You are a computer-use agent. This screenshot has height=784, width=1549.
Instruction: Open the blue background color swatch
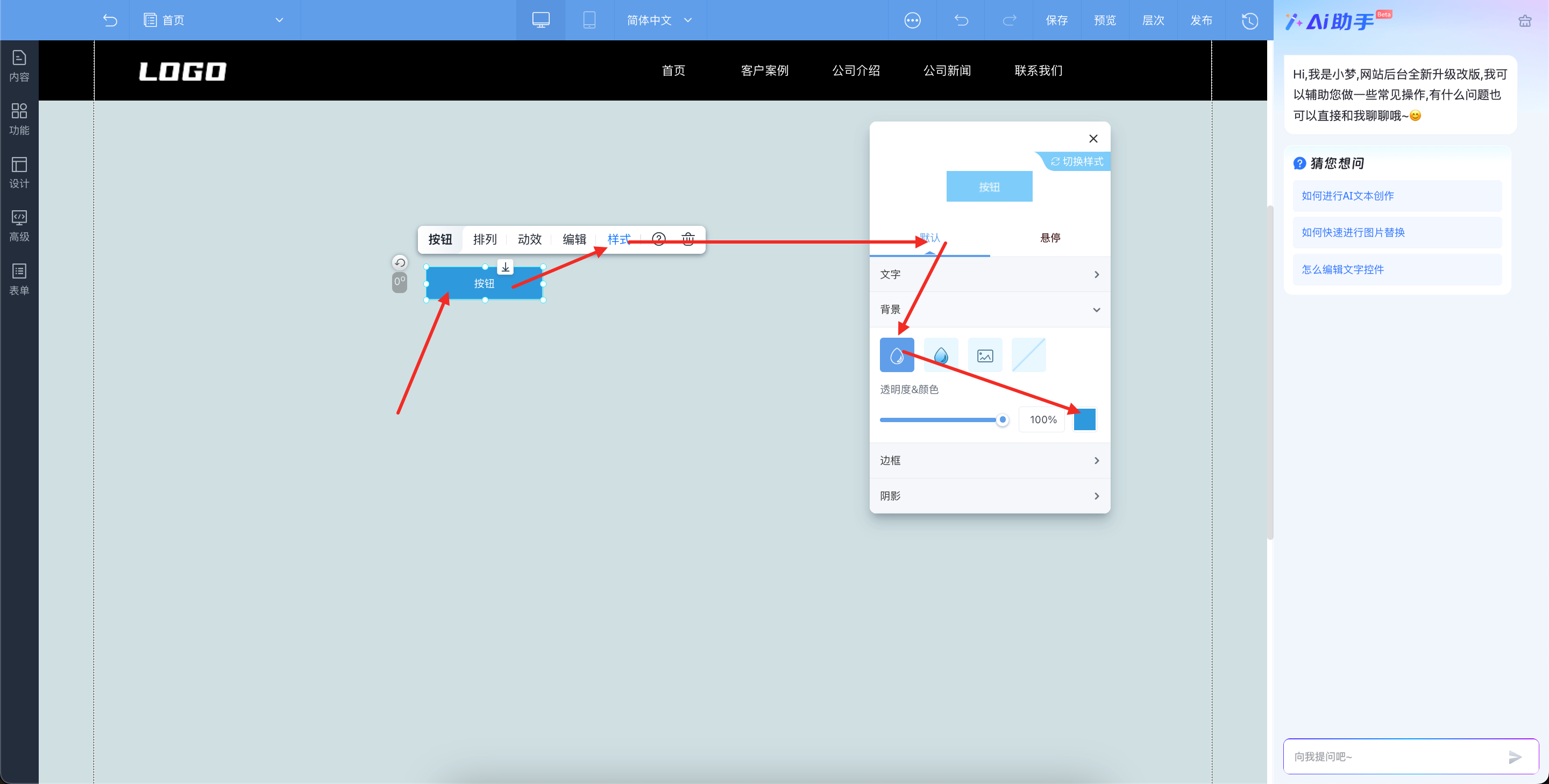click(1084, 419)
